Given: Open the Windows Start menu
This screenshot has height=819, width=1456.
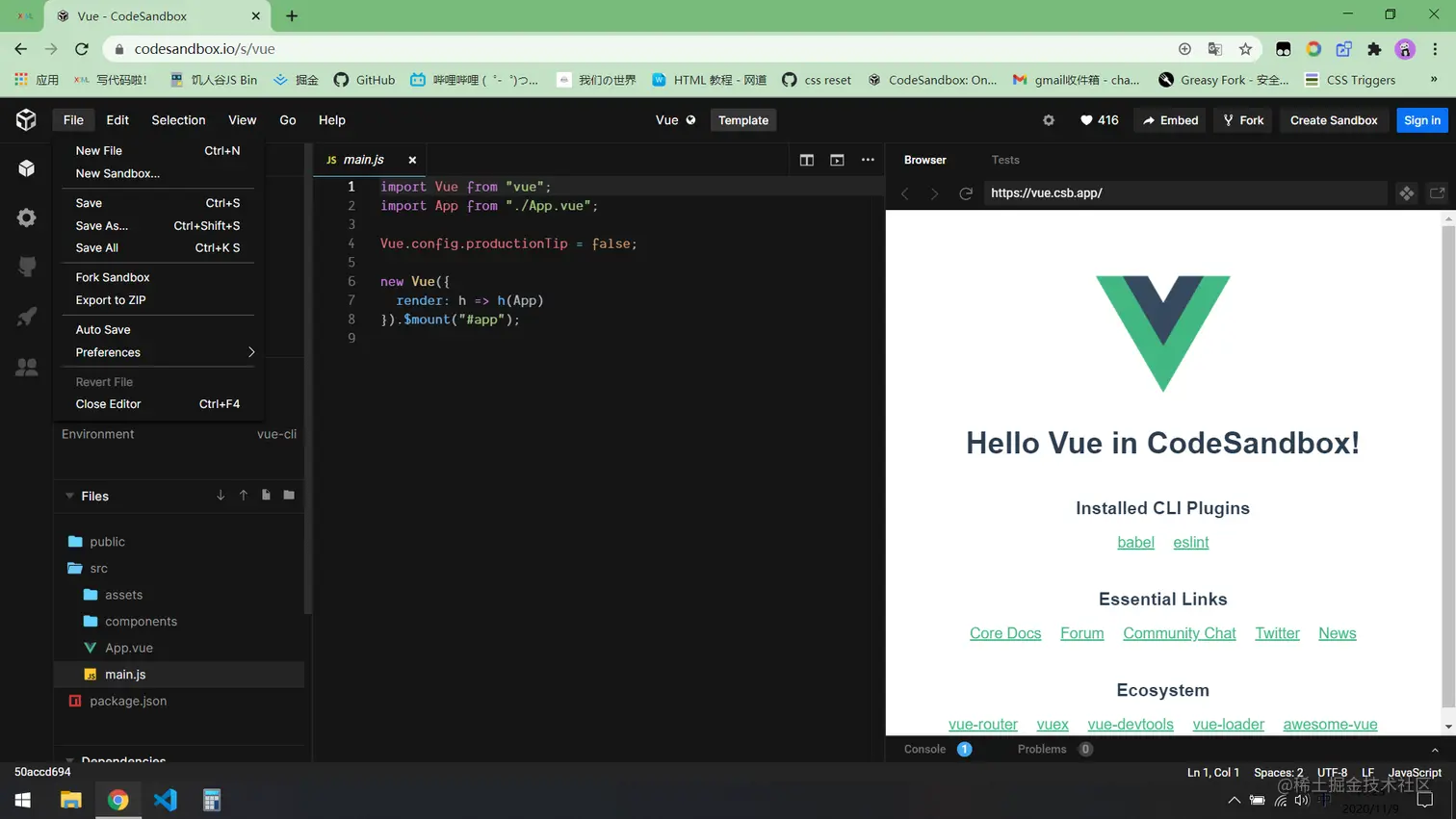Looking at the screenshot, I should [23, 800].
